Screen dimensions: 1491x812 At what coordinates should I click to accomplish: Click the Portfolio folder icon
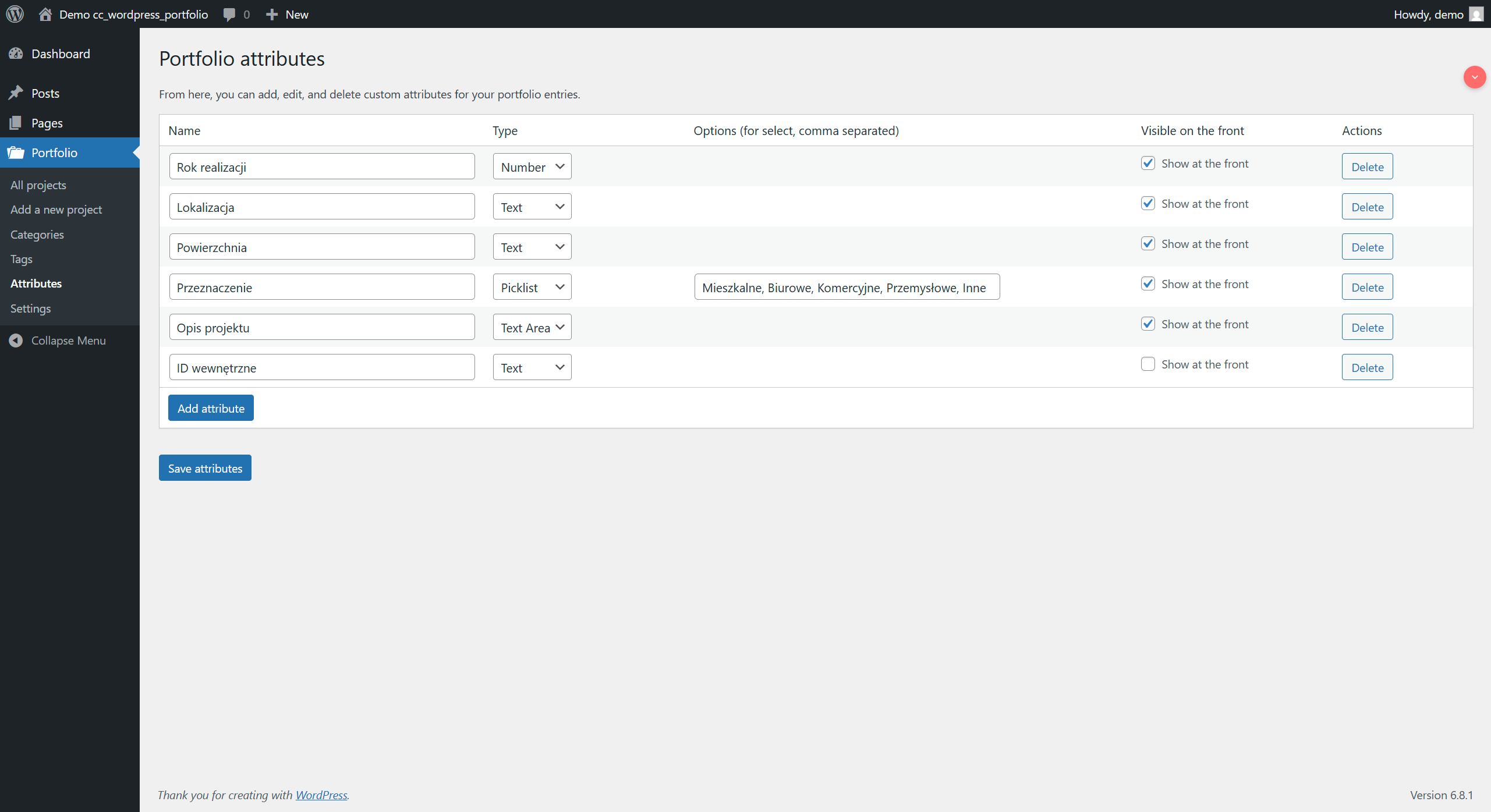(x=17, y=153)
